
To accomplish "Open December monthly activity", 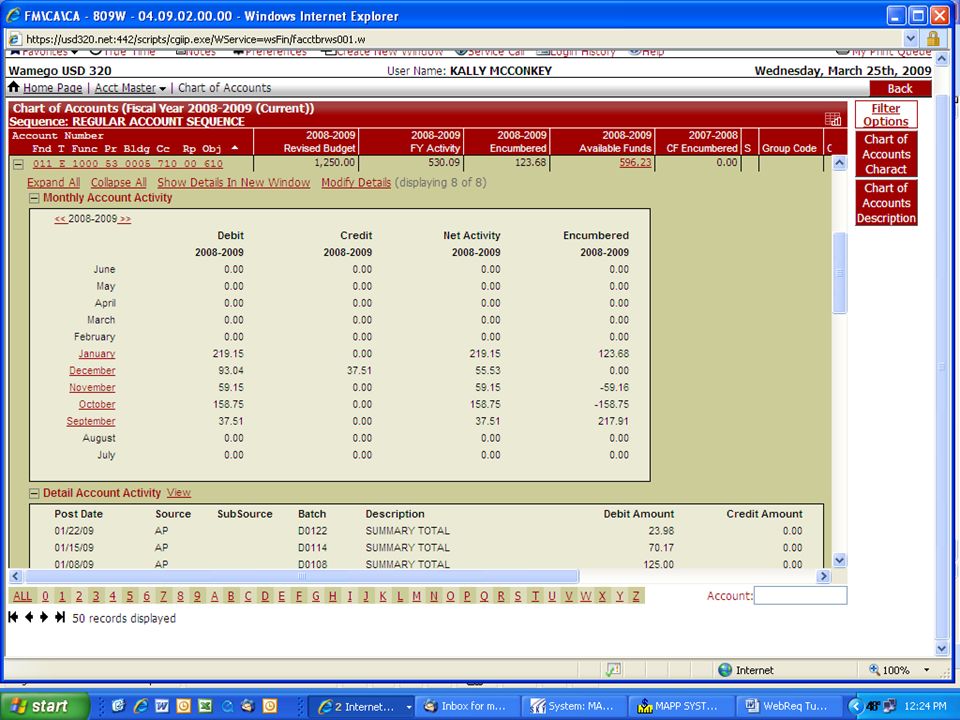I will coord(92,371).
